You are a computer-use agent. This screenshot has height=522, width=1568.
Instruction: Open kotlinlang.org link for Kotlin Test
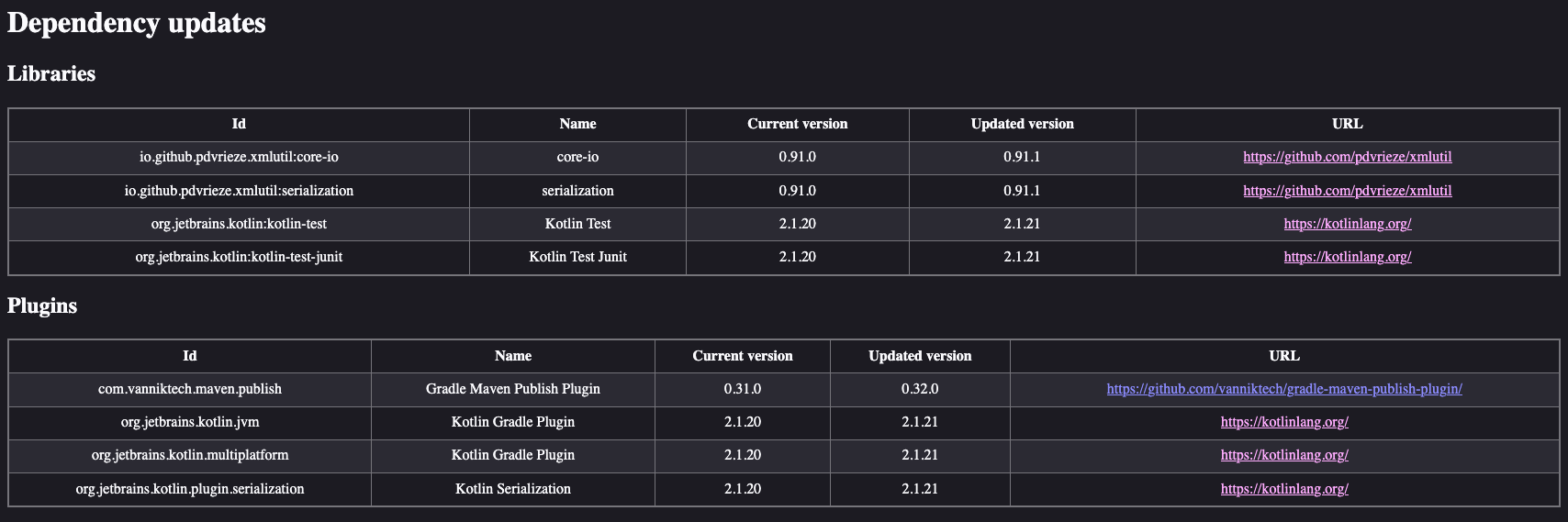pyautogui.click(x=1347, y=224)
